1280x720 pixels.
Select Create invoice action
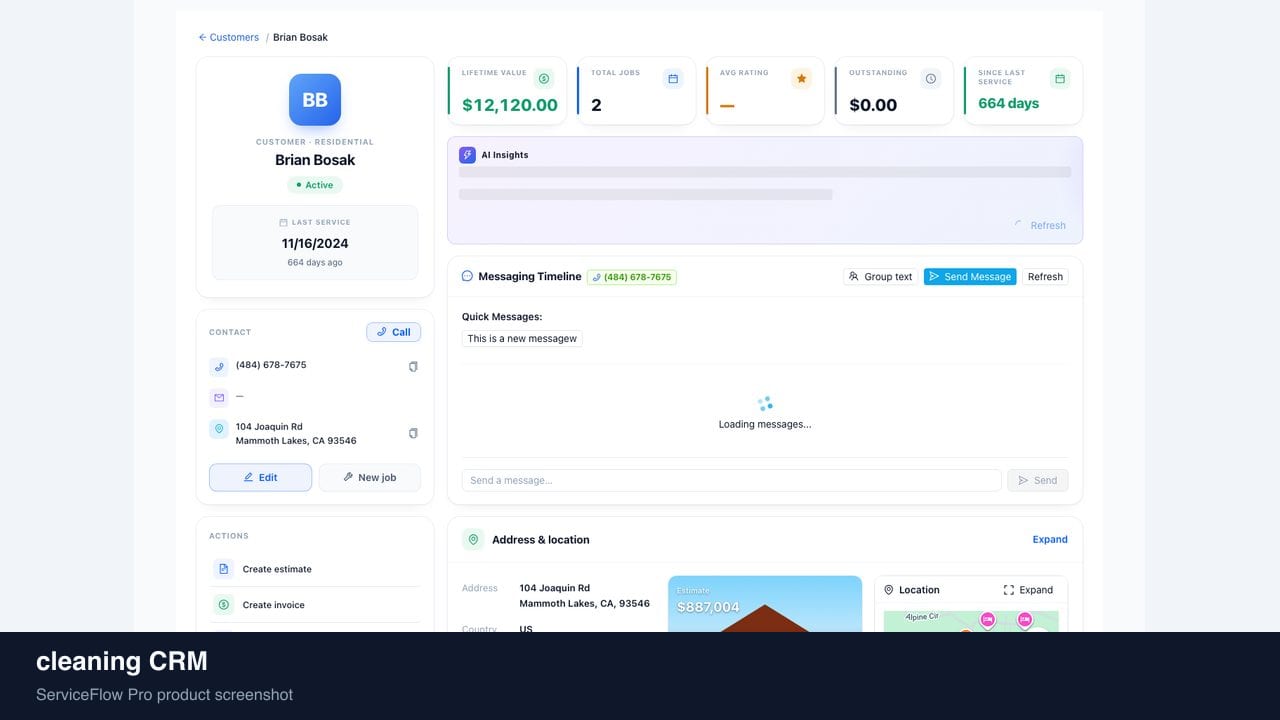point(315,605)
